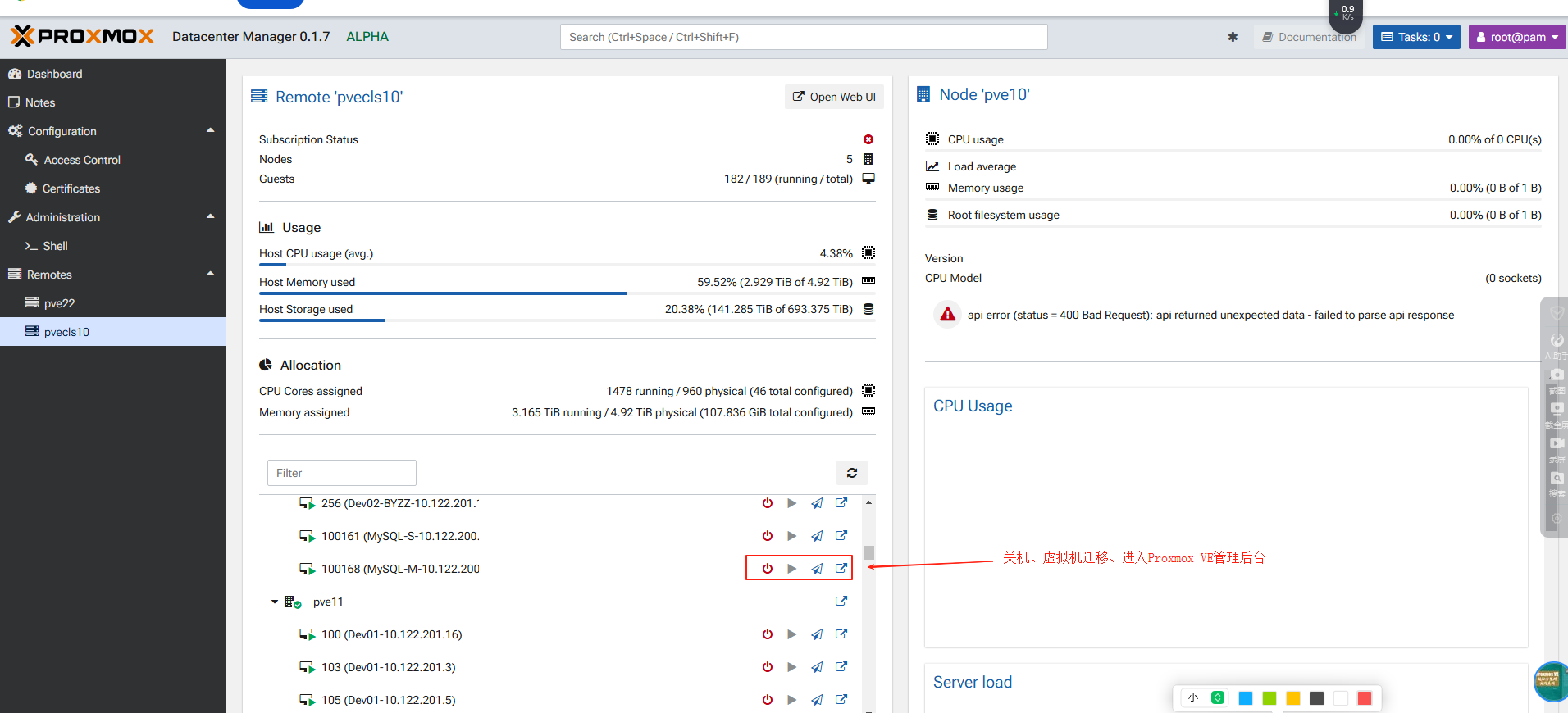
Task: Migrate guest 100168 MySQL-M
Action: coord(817,569)
